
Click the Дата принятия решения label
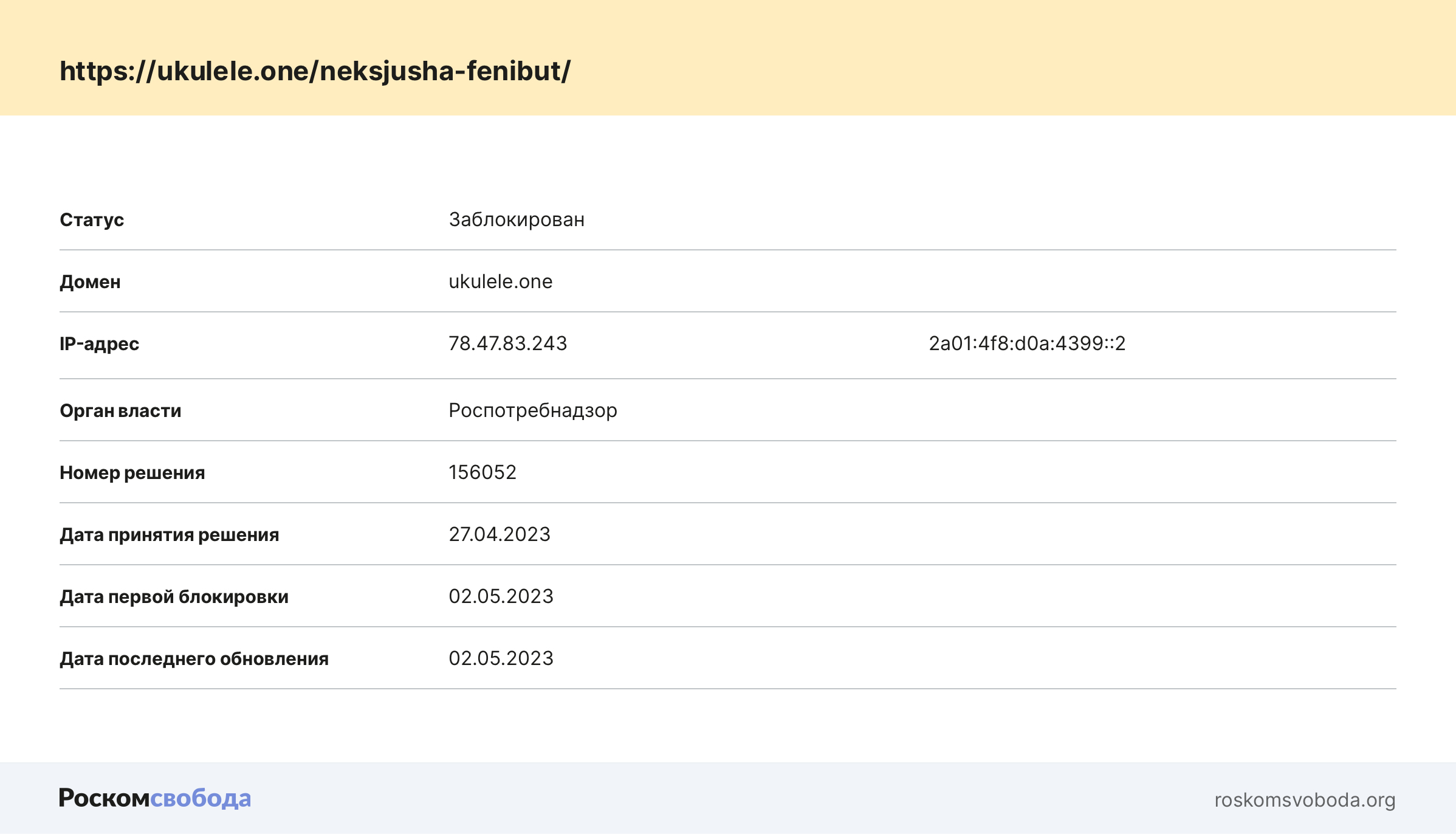tap(169, 535)
